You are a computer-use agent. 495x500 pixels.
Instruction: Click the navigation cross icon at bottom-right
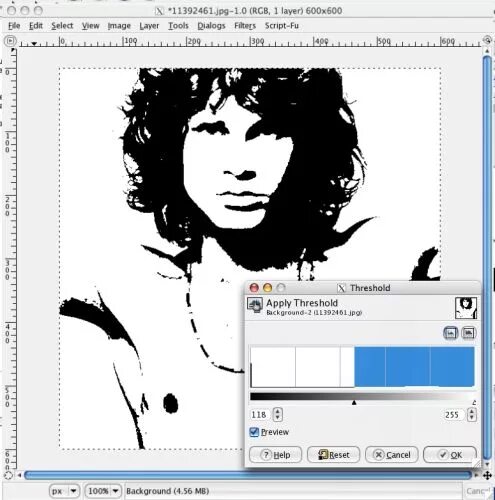point(488,476)
